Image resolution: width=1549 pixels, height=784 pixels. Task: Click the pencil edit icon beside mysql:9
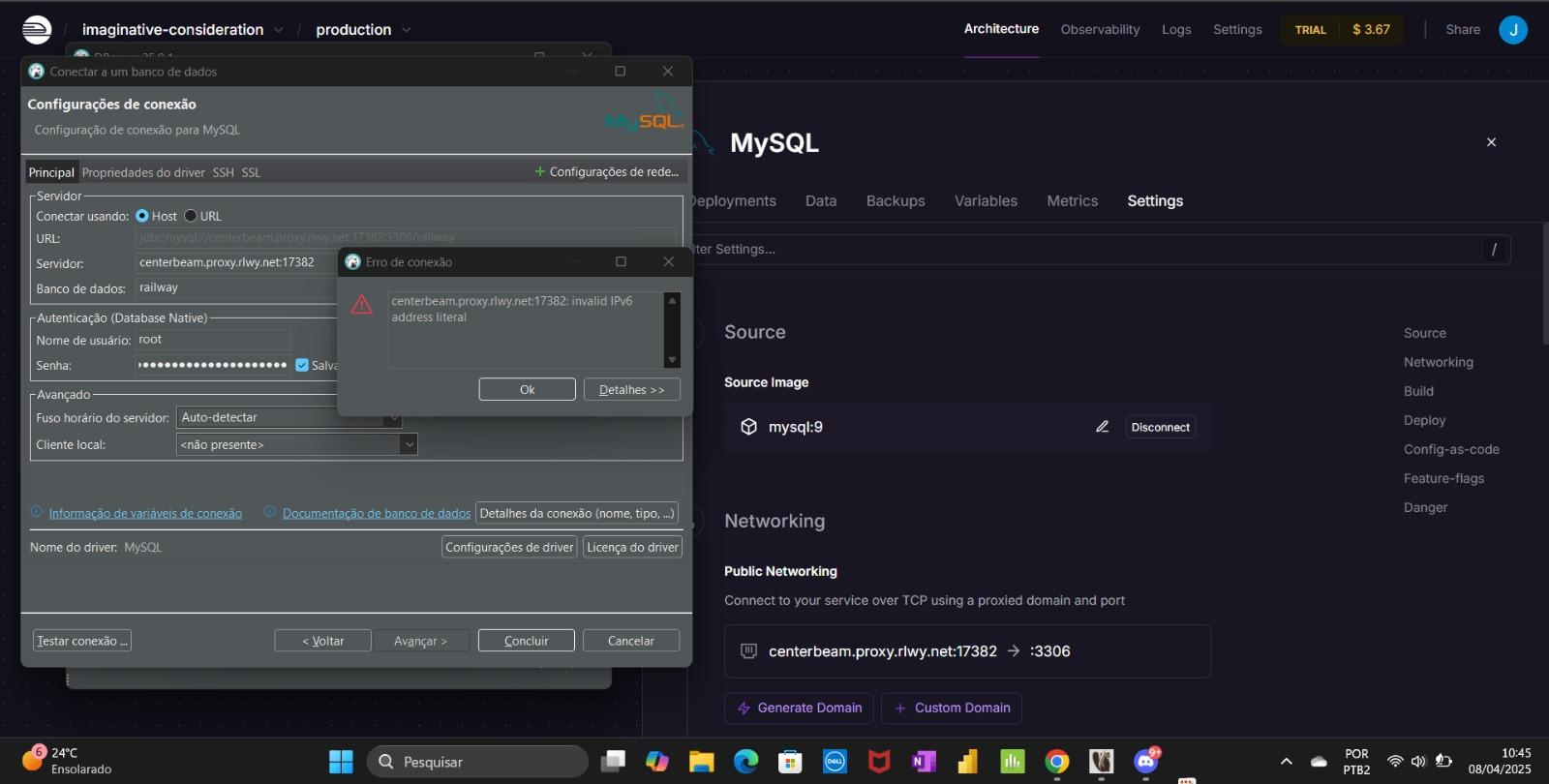[x=1102, y=427]
